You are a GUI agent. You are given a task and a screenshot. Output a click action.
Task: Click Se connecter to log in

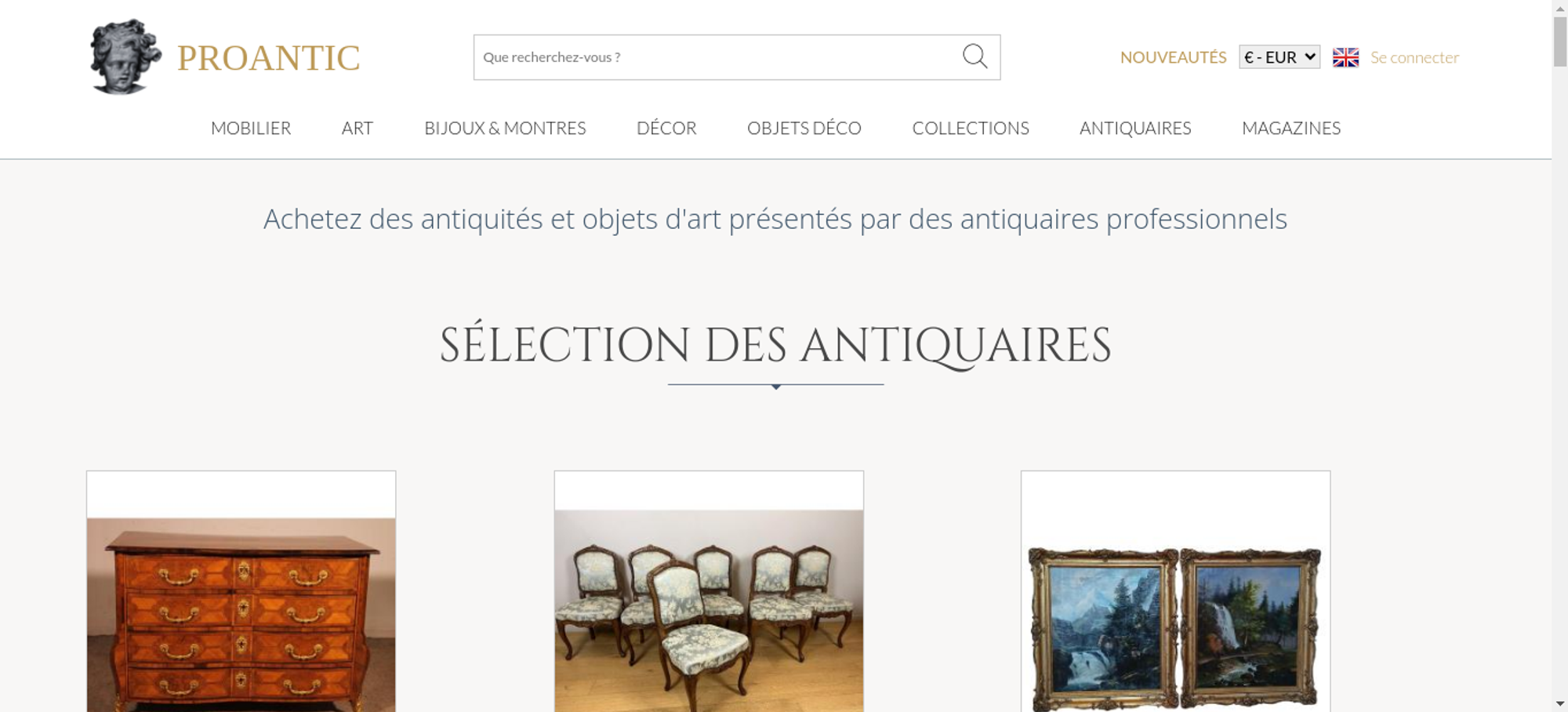pyautogui.click(x=1414, y=57)
